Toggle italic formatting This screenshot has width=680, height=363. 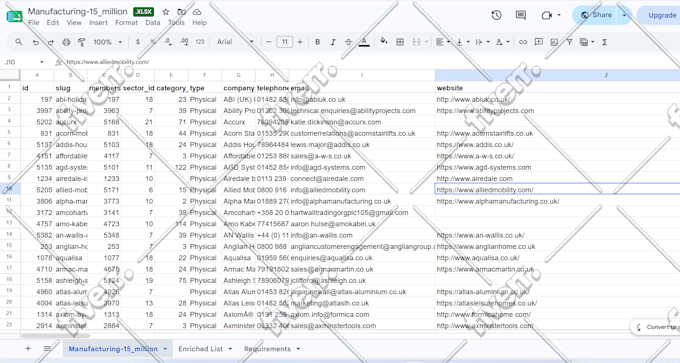point(333,42)
